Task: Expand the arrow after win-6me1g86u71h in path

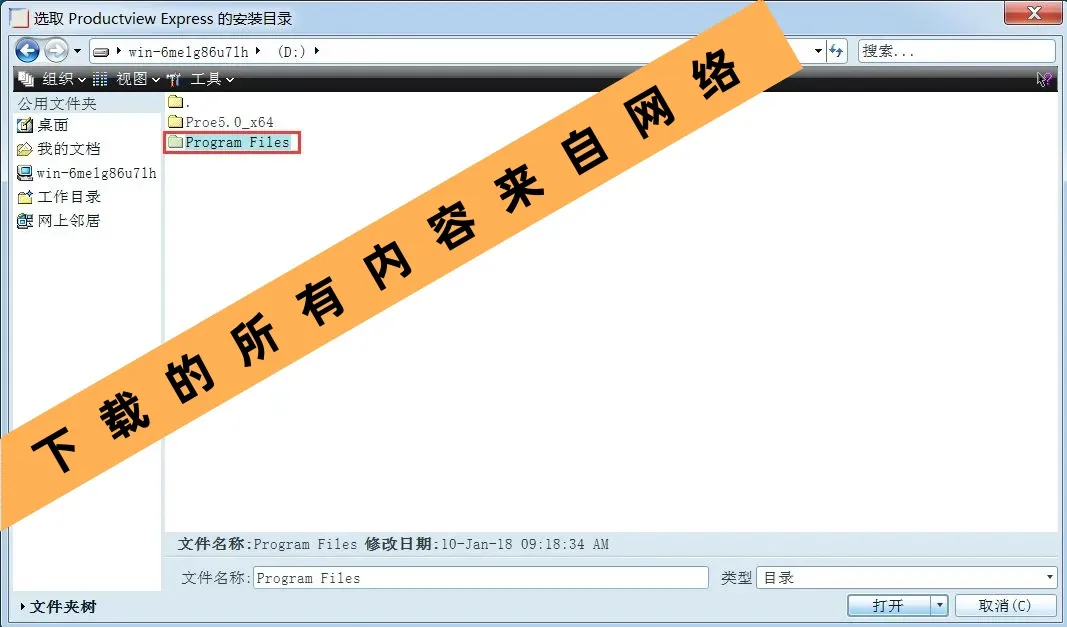Action: coord(258,51)
